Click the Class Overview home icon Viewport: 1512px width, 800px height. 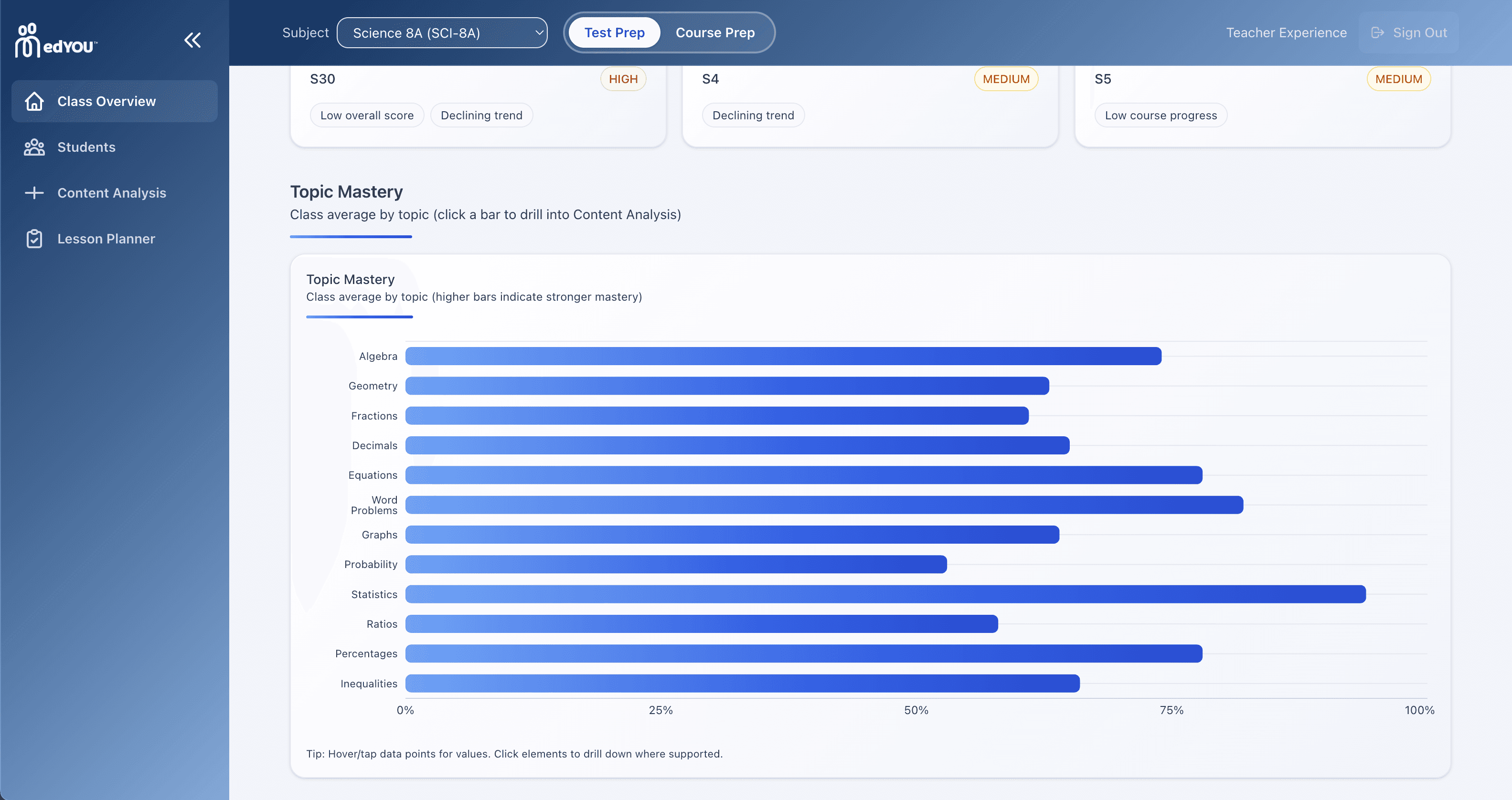(x=34, y=102)
